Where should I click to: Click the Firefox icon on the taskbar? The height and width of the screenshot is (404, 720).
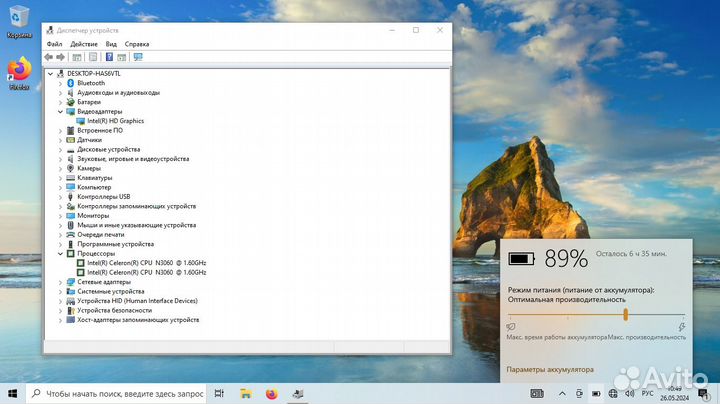(x=271, y=393)
